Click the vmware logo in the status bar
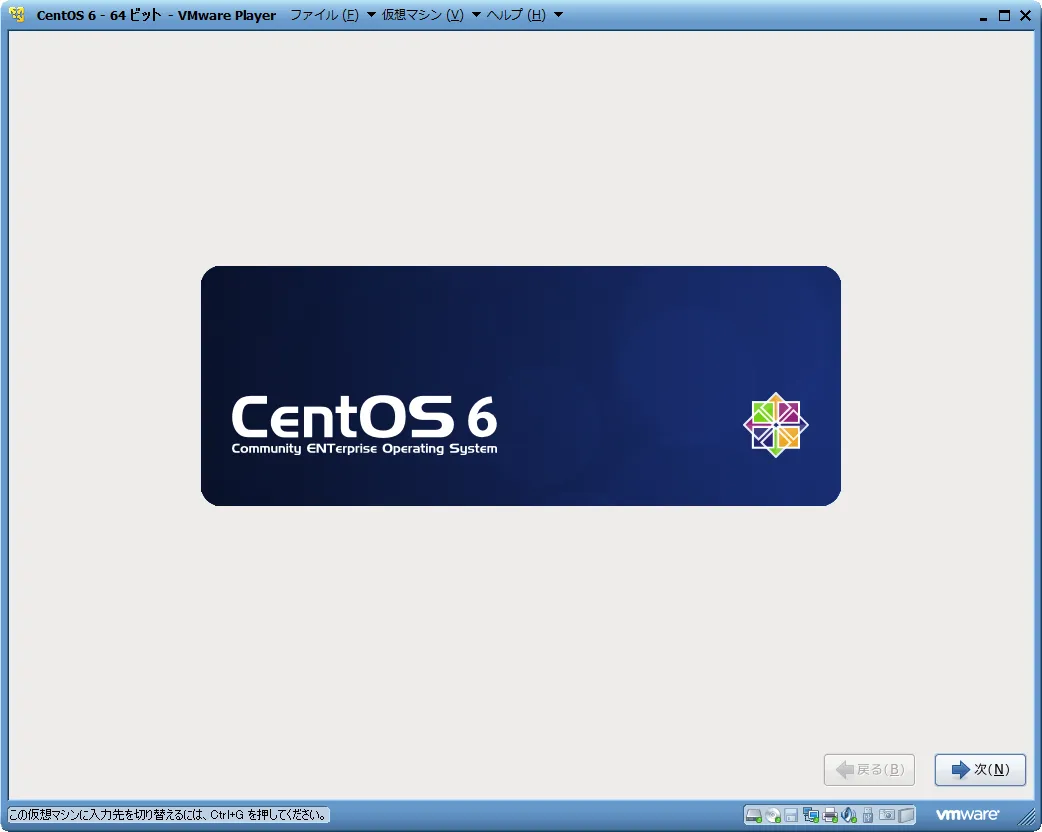Screen dimensions: 1042x832 click(967, 815)
